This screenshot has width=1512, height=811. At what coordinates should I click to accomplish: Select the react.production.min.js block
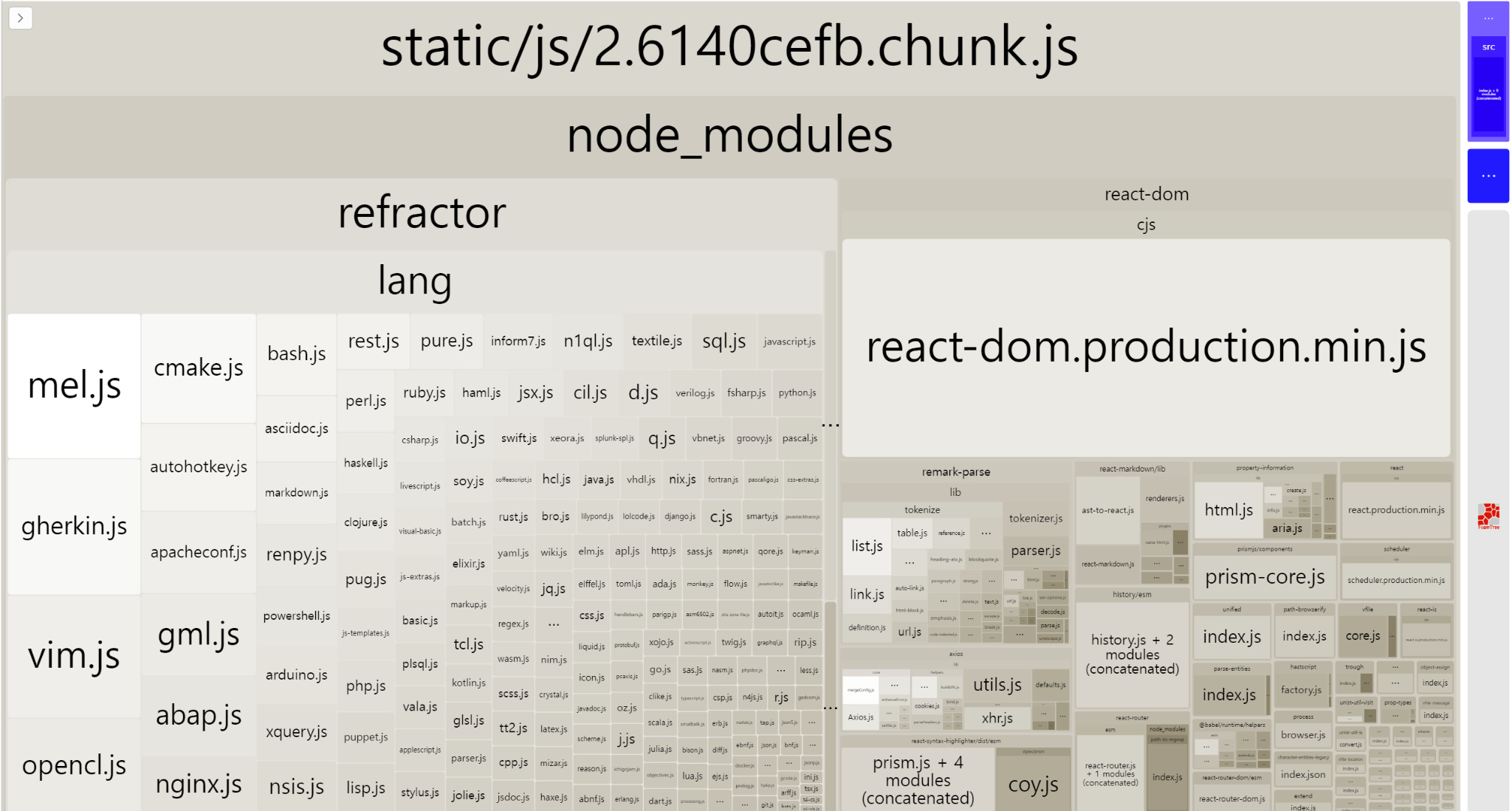pyautogui.click(x=1396, y=510)
